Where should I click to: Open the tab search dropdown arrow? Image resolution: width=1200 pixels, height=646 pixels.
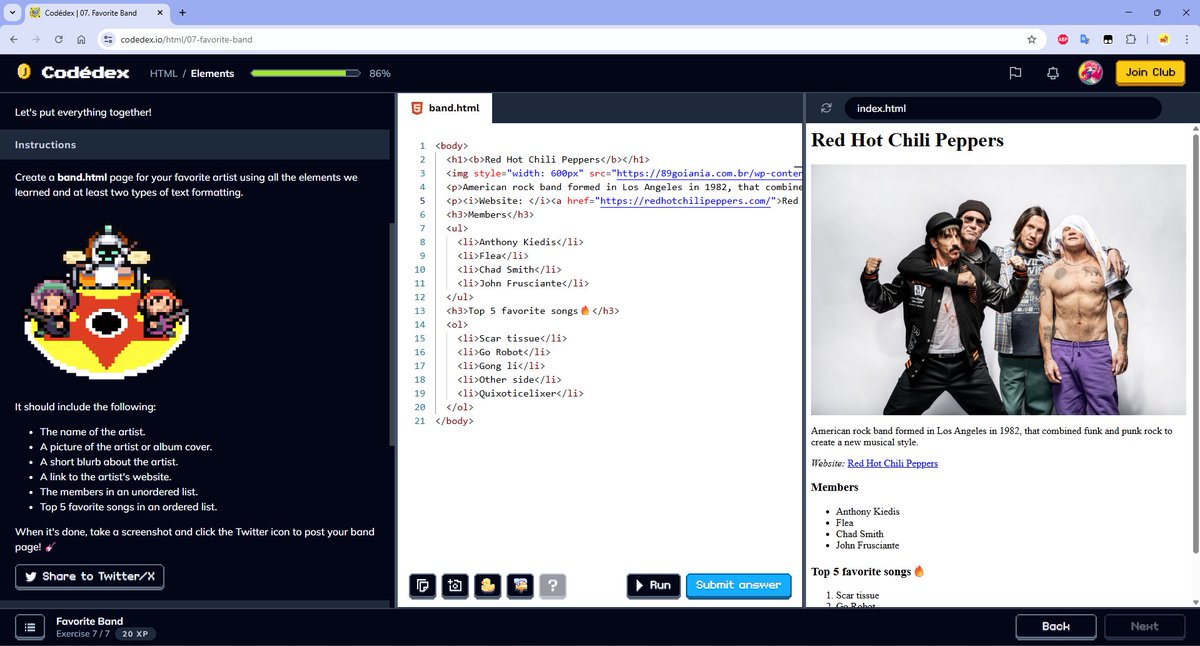pyautogui.click(x=10, y=12)
